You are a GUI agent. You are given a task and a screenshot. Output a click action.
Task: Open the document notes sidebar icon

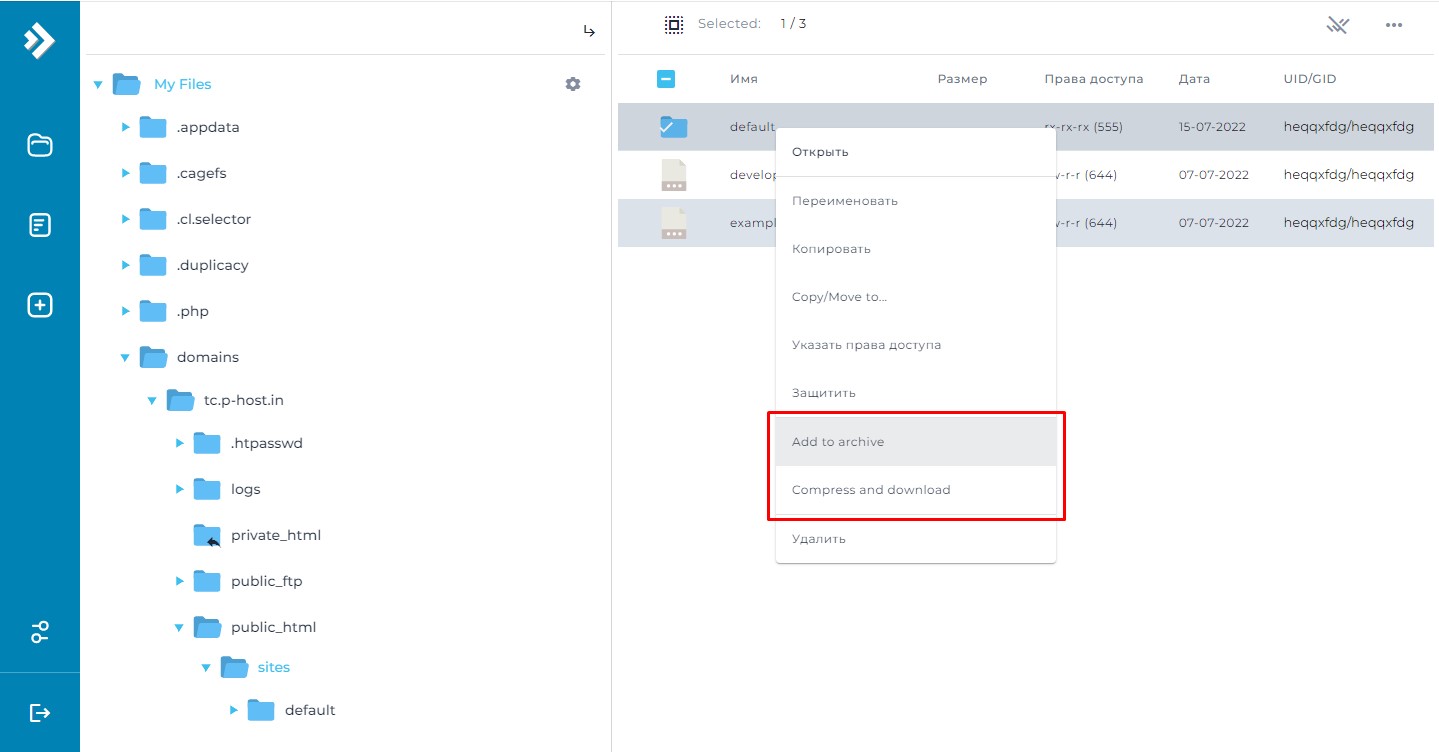(x=40, y=225)
